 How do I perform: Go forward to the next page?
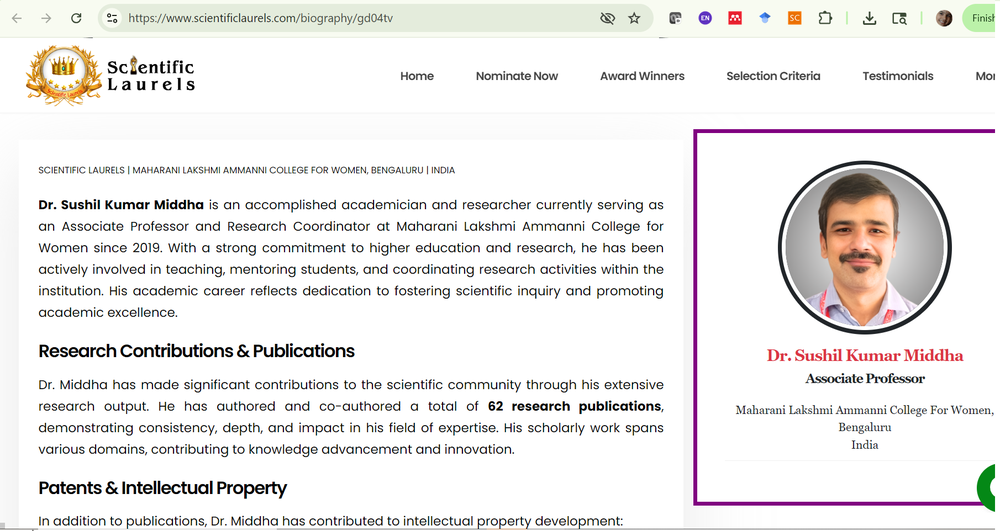[x=46, y=18]
